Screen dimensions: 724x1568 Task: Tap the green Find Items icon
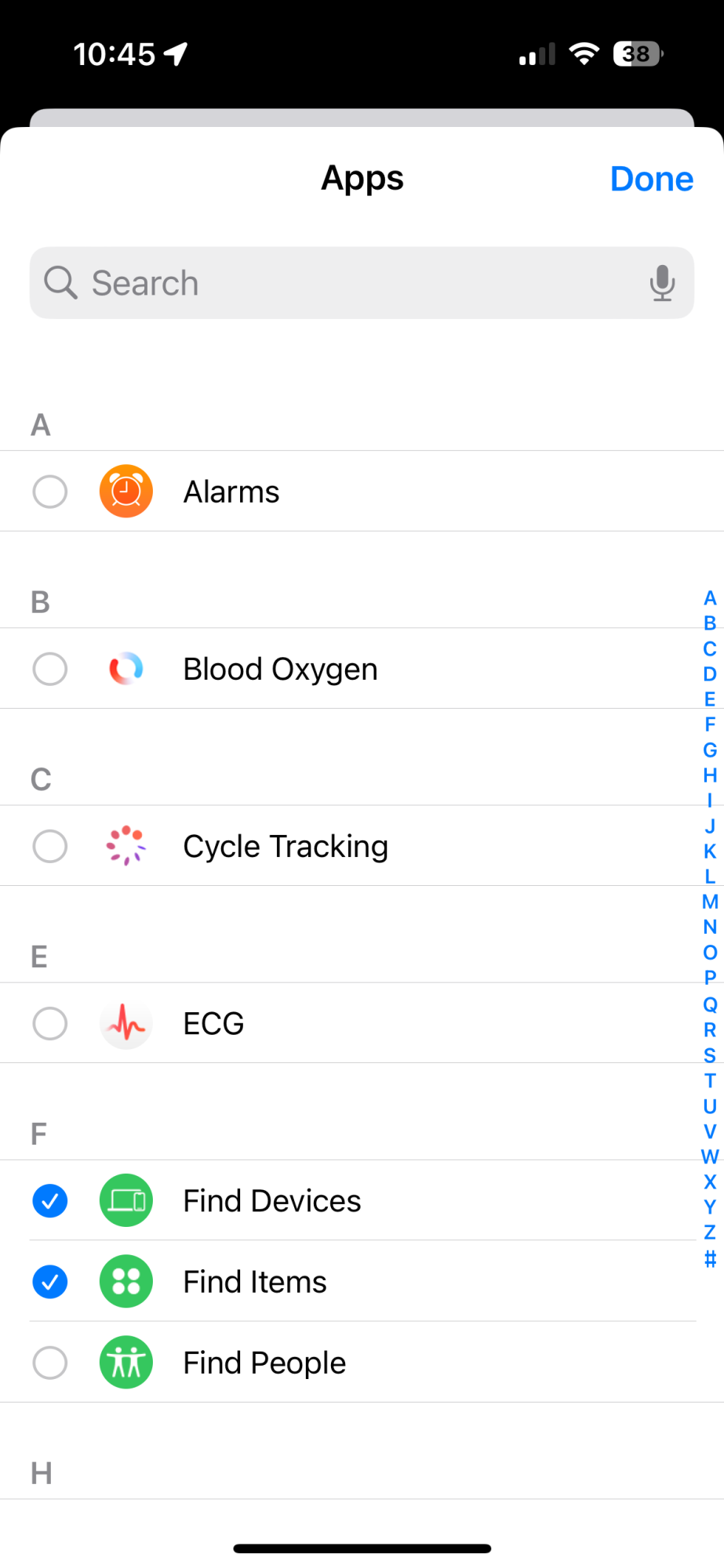pyautogui.click(x=126, y=1282)
